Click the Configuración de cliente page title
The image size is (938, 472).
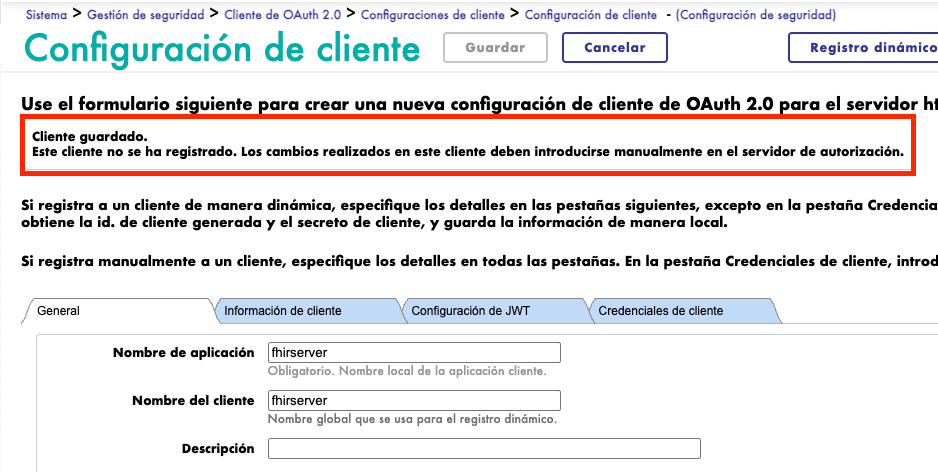tap(222, 48)
